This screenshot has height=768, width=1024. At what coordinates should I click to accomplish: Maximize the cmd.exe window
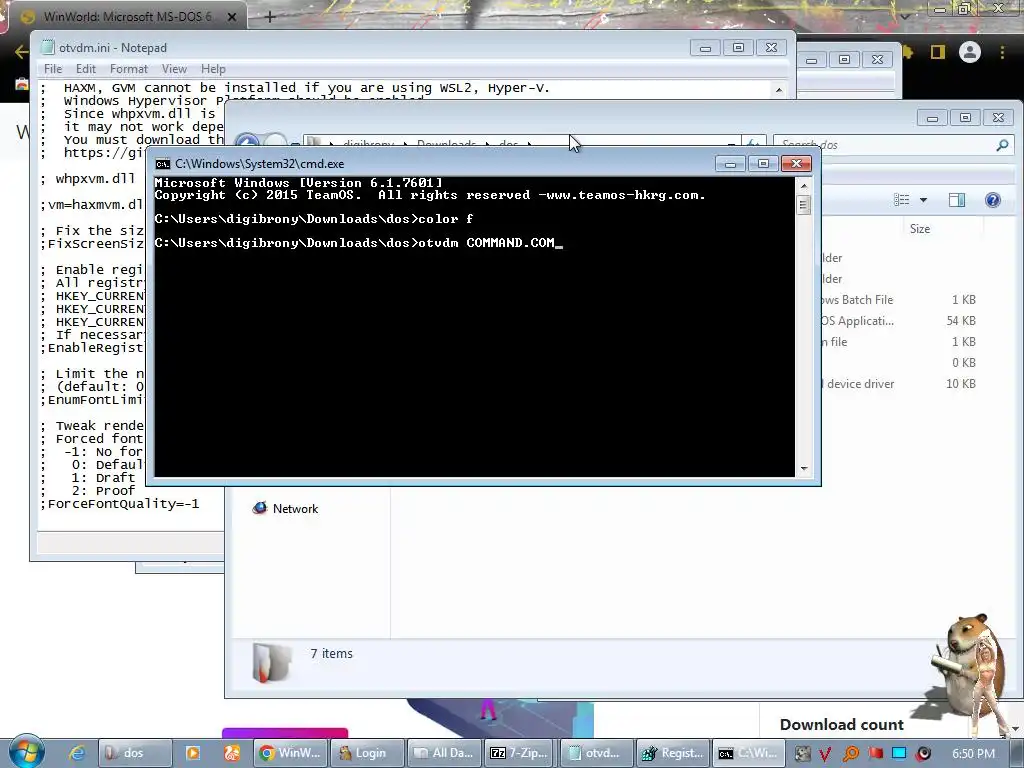click(x=763, y=164)
